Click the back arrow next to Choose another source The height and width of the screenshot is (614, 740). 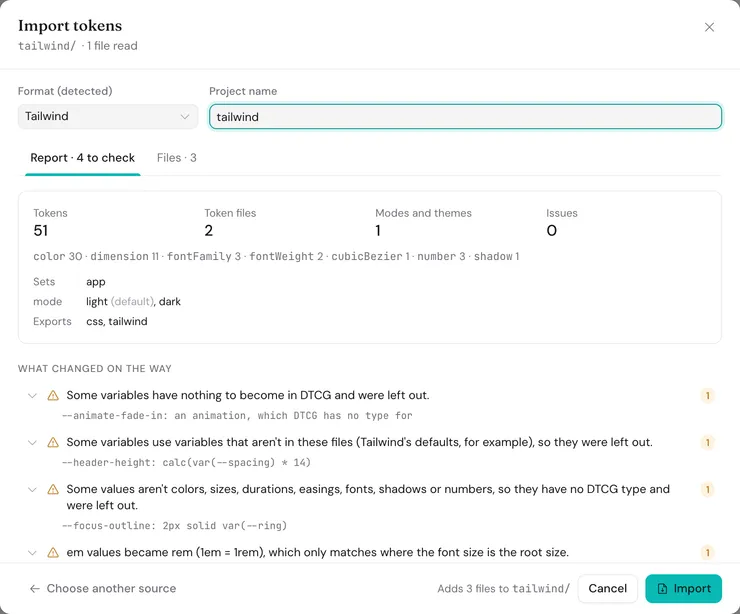point(34,589)
